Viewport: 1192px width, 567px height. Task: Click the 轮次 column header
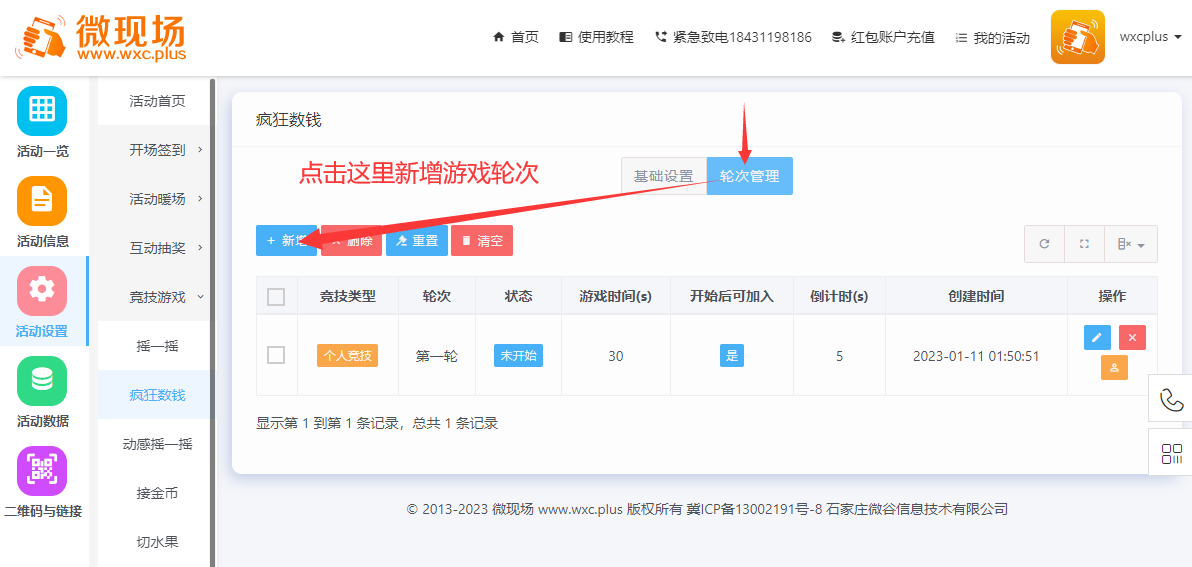click(x=436, y=296)
